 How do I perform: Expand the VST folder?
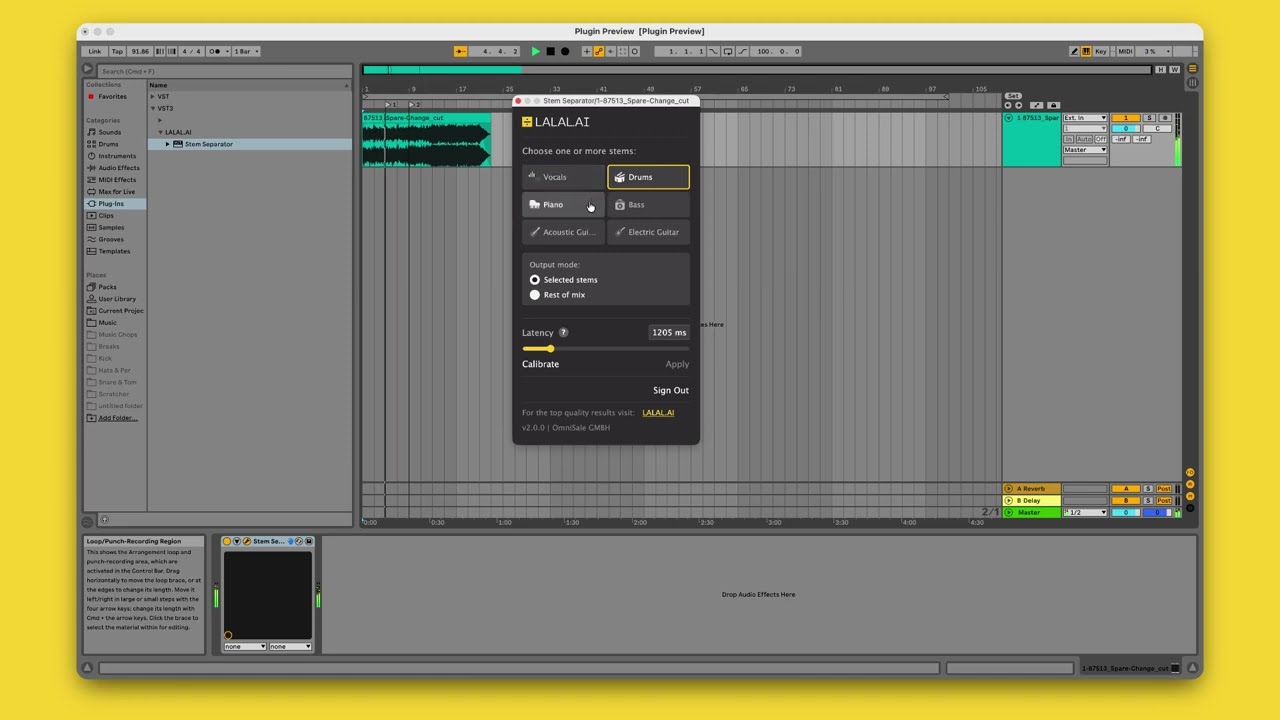pyautogui.click(x=153, y=97)
